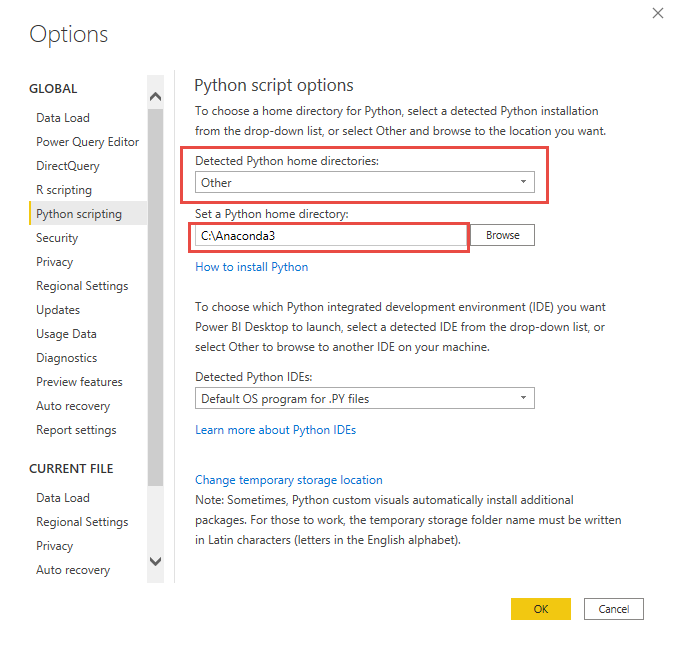This screenshot has width=674, height=649.
Task: Click the sidebar scroll down arrow
Action: coord(155,561)
